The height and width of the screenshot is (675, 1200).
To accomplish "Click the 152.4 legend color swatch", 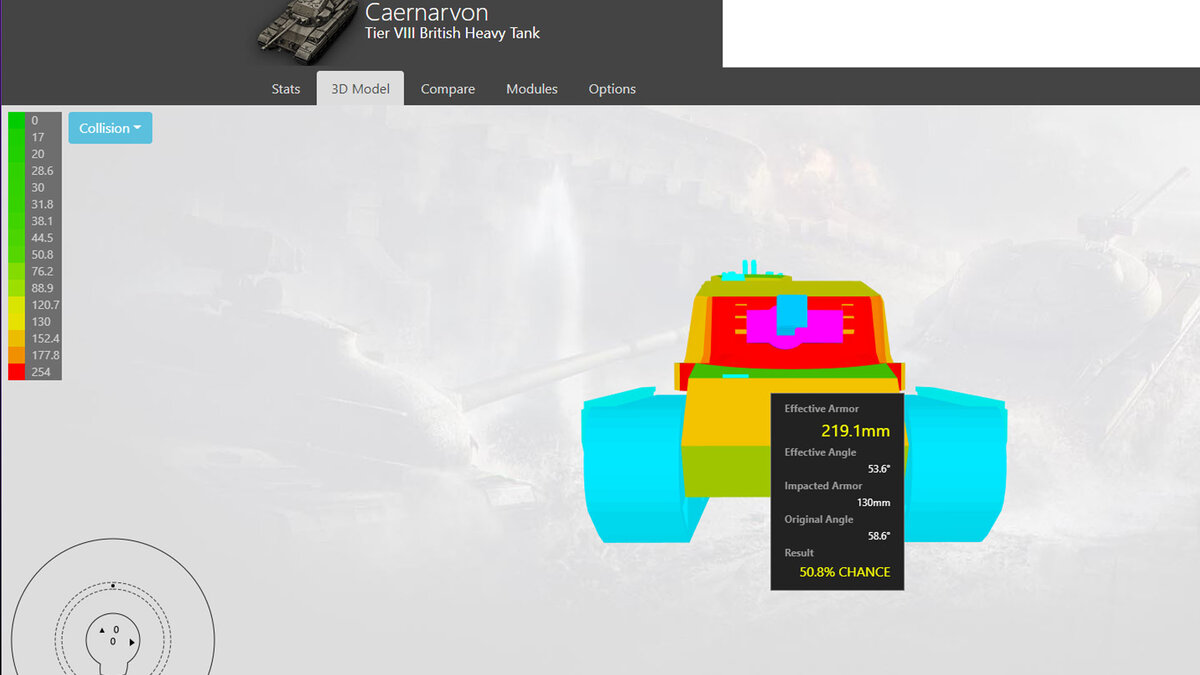I will pos(17,338).
